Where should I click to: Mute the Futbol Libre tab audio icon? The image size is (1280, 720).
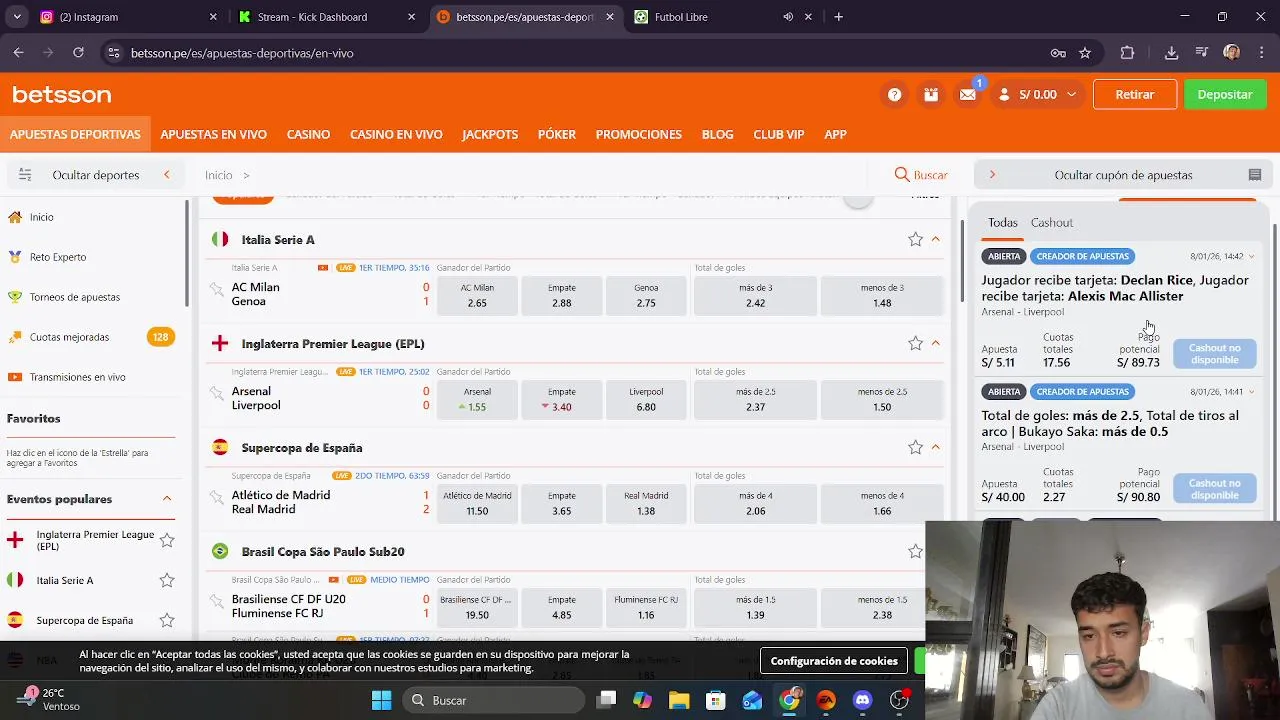coord(788,17)
